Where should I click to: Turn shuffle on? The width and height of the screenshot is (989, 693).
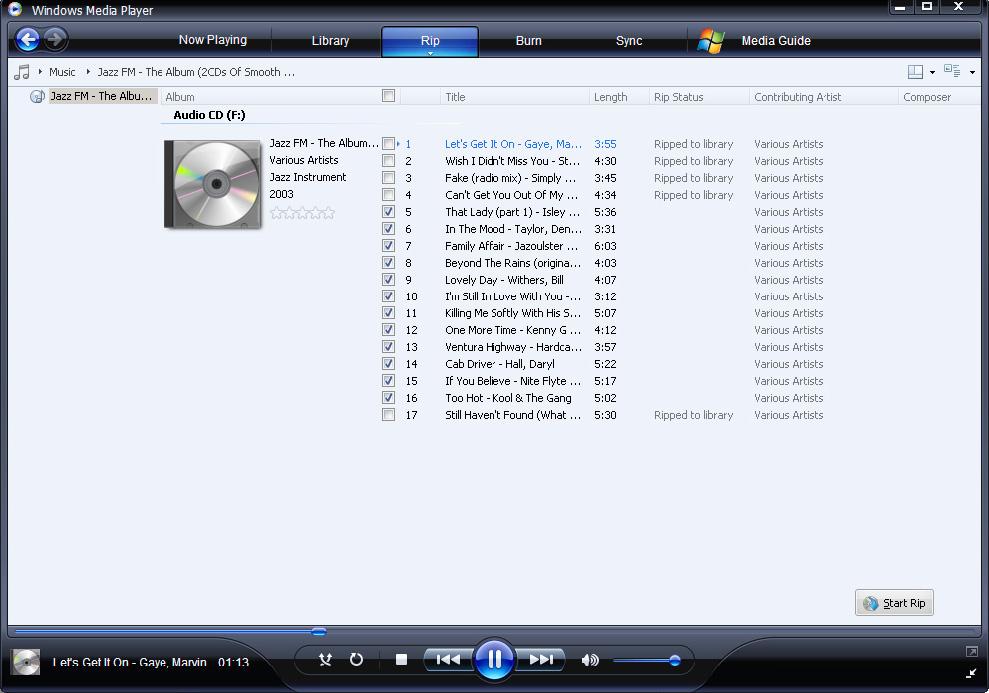tap(325, 660)
